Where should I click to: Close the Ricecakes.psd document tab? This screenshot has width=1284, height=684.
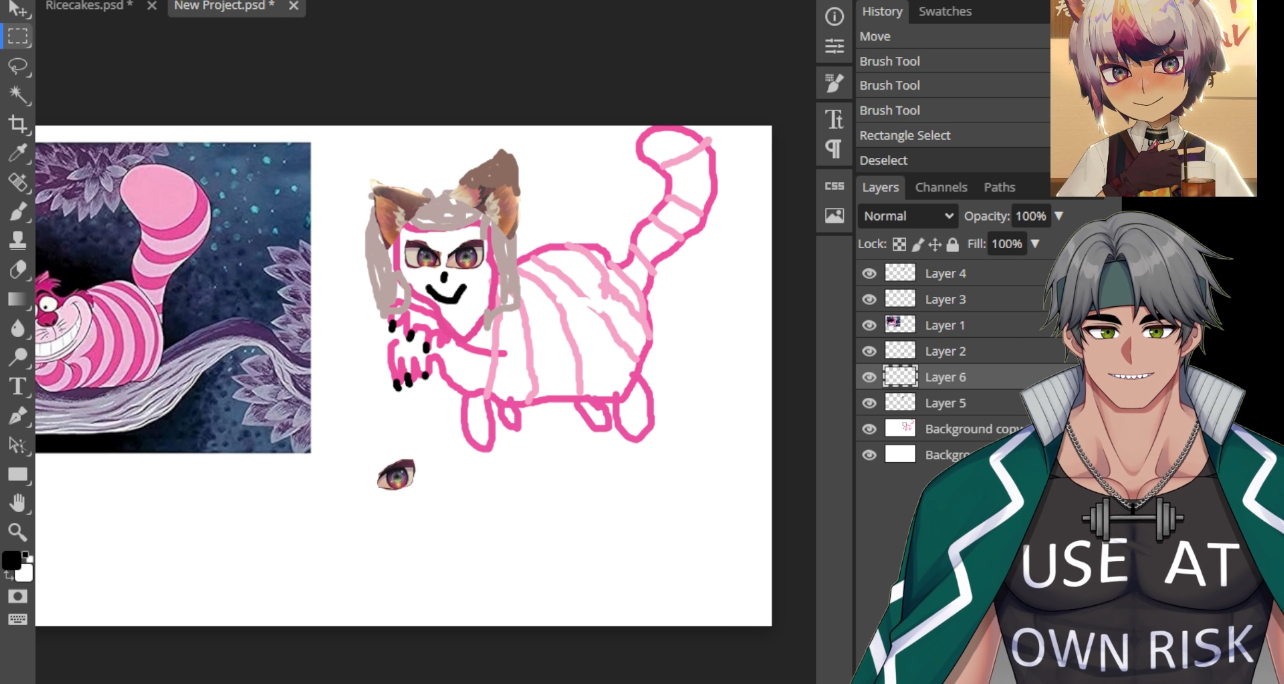click(x=152, y=6)
